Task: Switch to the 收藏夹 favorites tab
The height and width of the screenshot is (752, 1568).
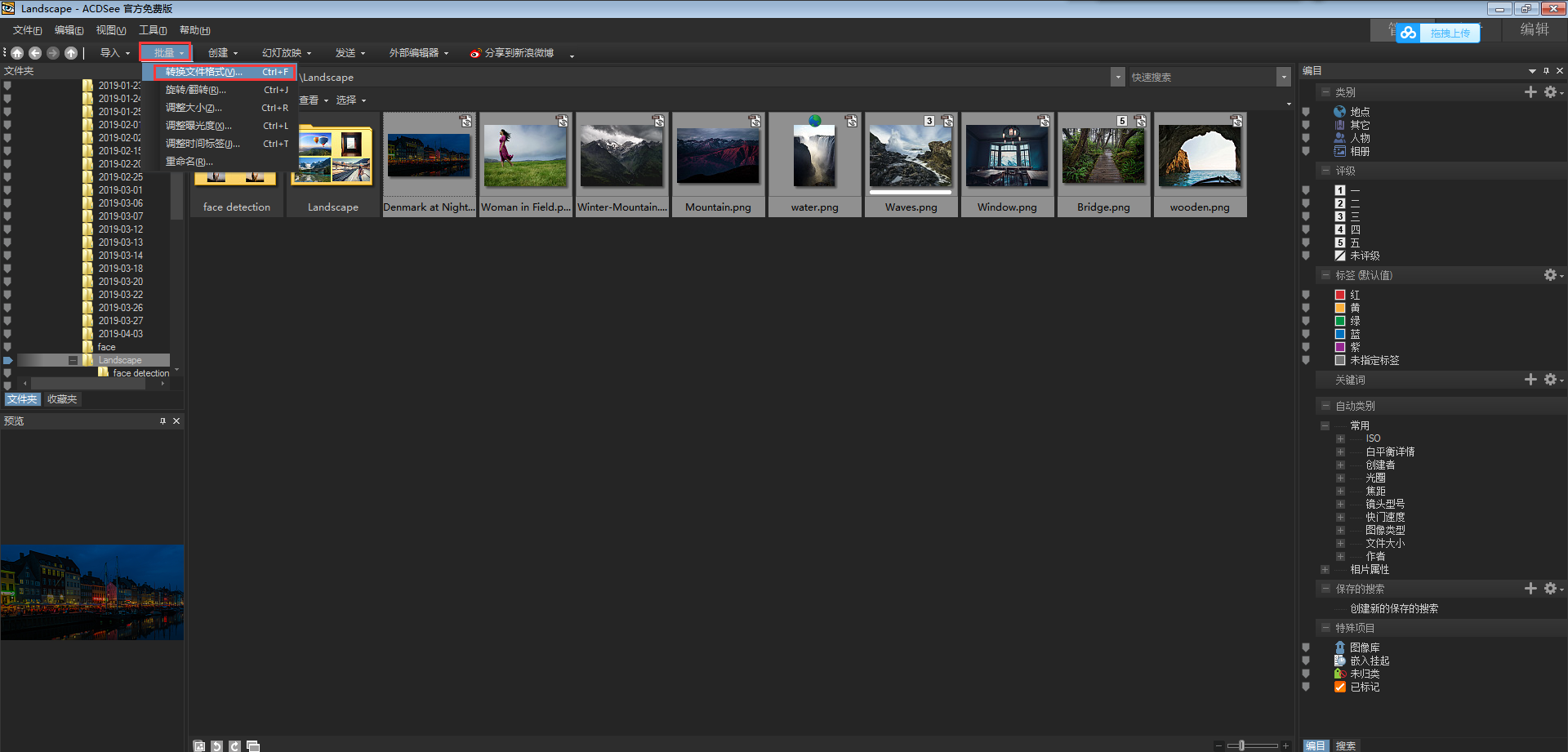Action: pyautogui.click(x=62, y=399)
